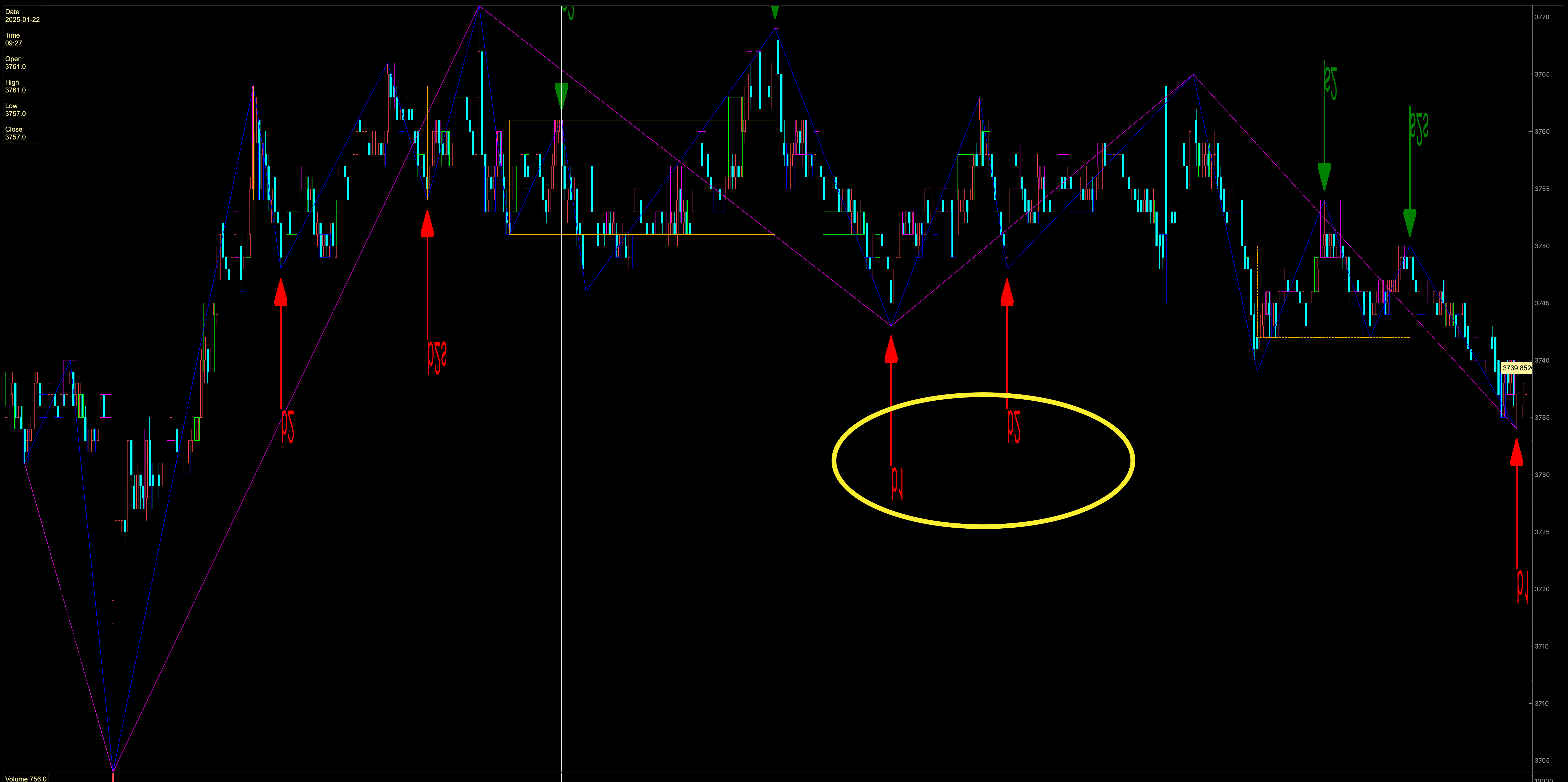This screenshot has width=1568, height=782.
Task: Click the Close value 3757.0
Action: pyautogui.click(x=15, y=138)
